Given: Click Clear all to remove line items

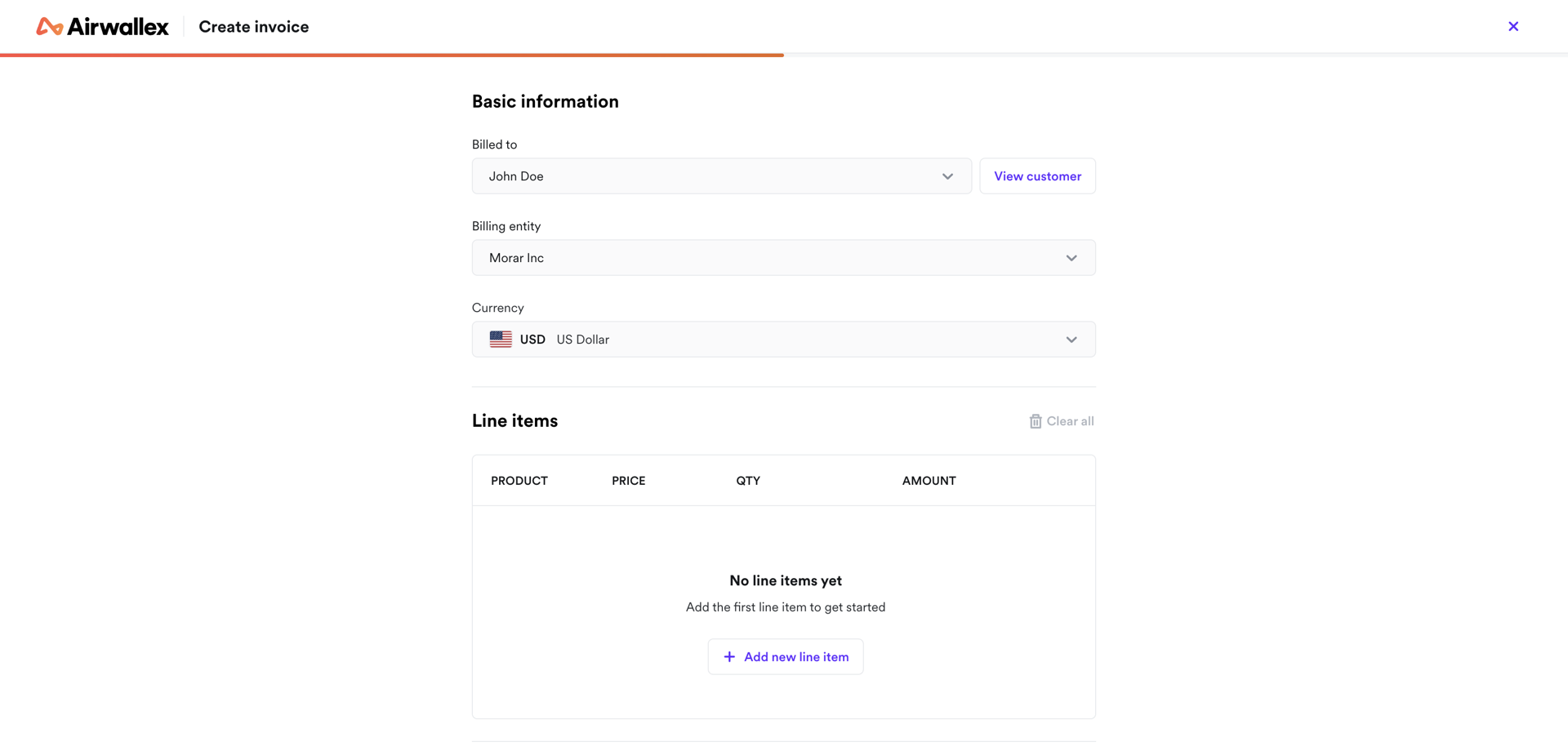Looking at the screenshot, I should click(x=1070, y=420).
